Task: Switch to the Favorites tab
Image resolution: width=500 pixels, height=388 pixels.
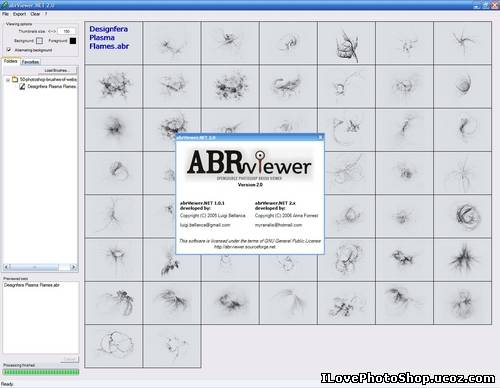Action: (30, 62)
